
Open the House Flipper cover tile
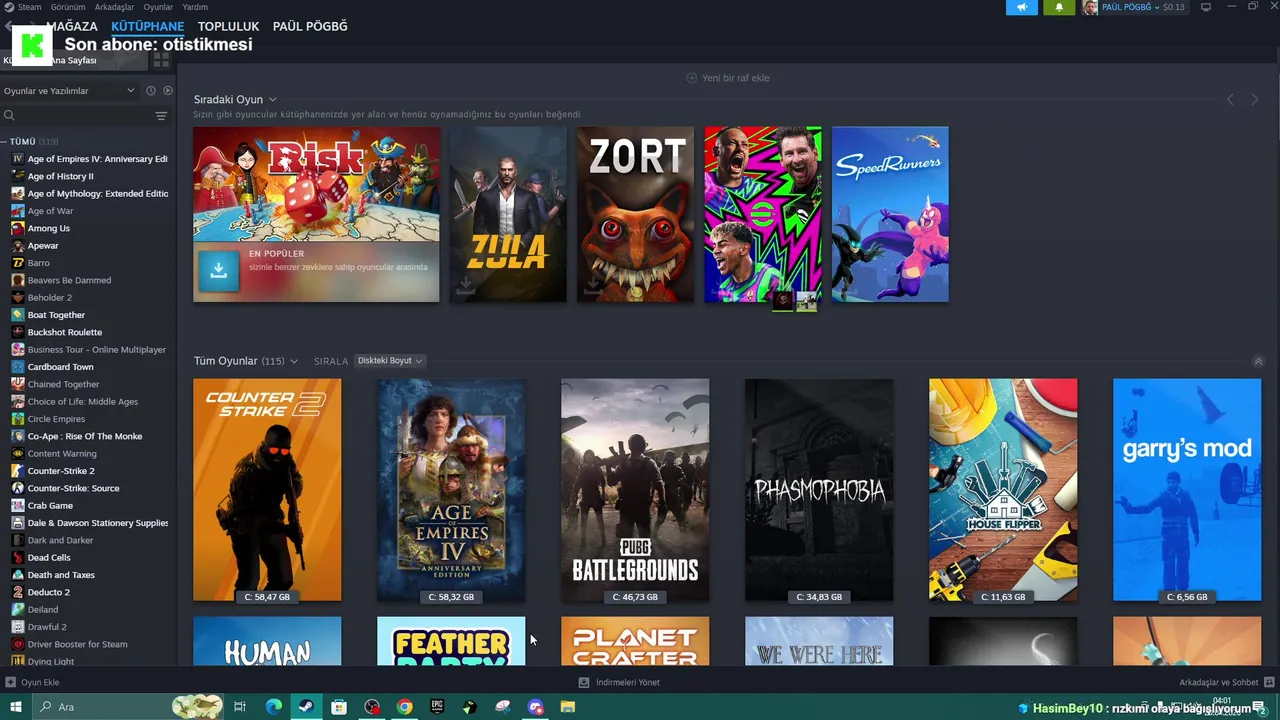tap(1003, 490)
